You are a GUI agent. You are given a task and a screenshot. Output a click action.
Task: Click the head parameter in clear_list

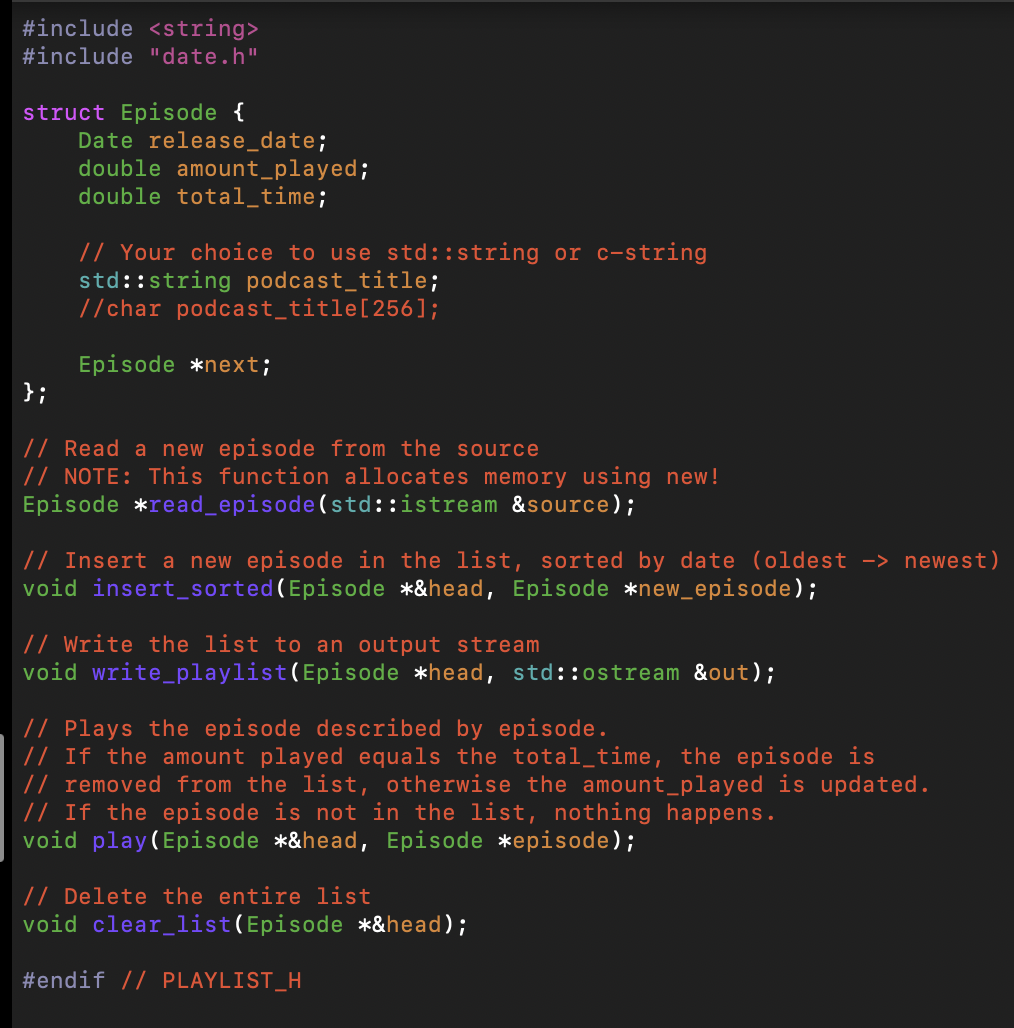point(412,924)
